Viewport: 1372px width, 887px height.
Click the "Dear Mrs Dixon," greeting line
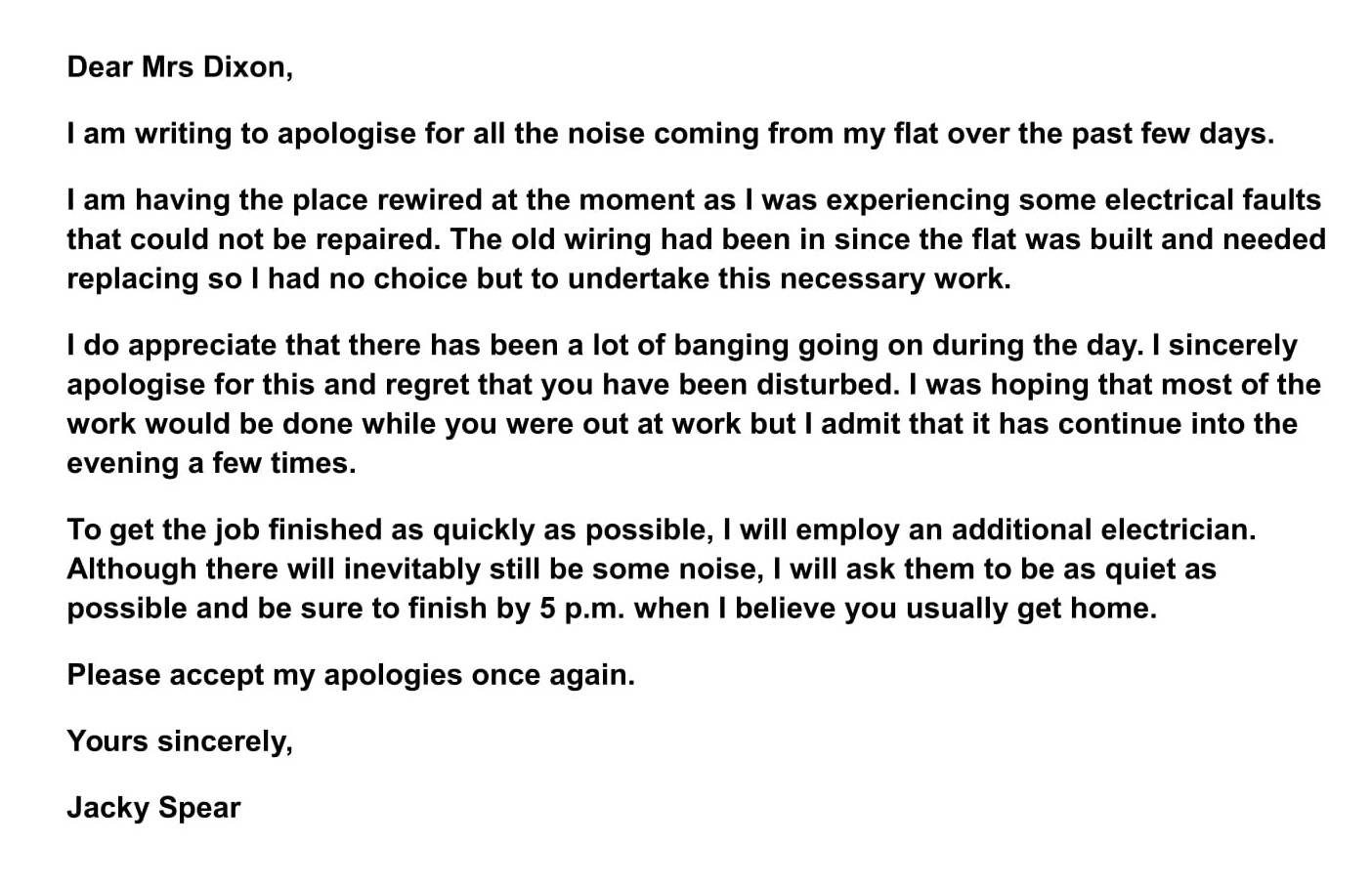pyautogui.click(x=179, y=66)
